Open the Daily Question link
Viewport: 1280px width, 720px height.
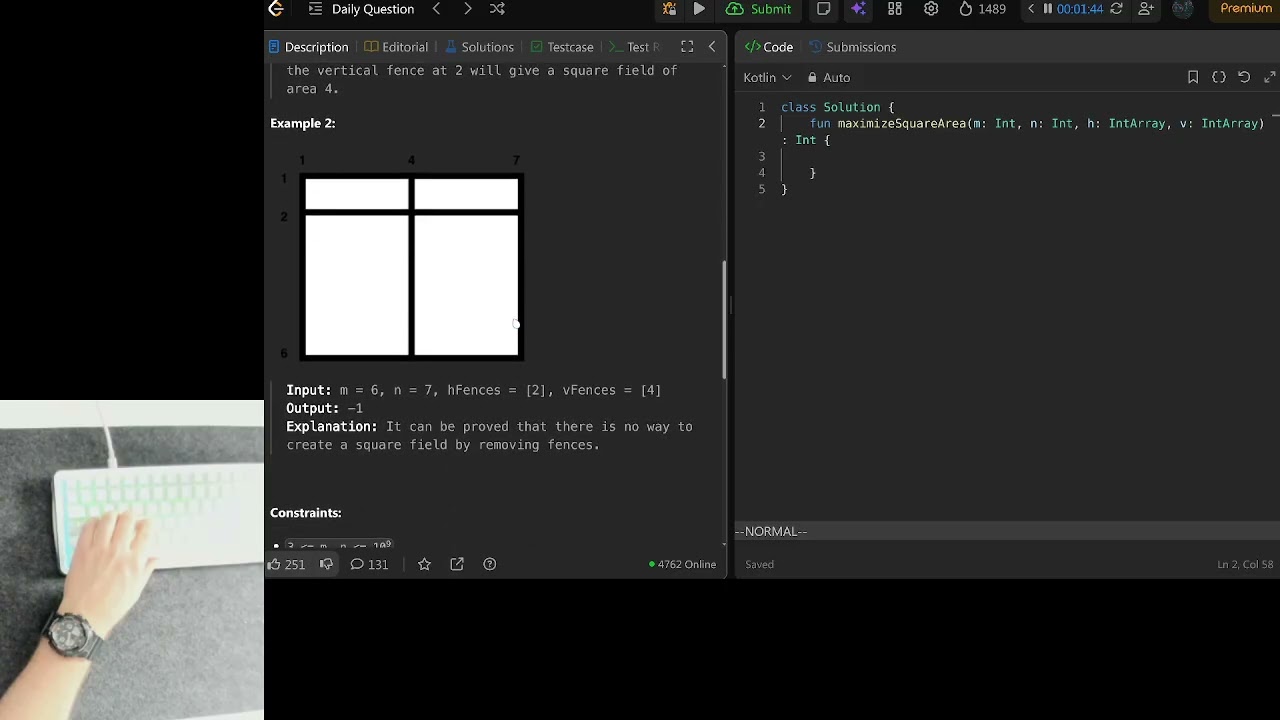click(373, 9)
